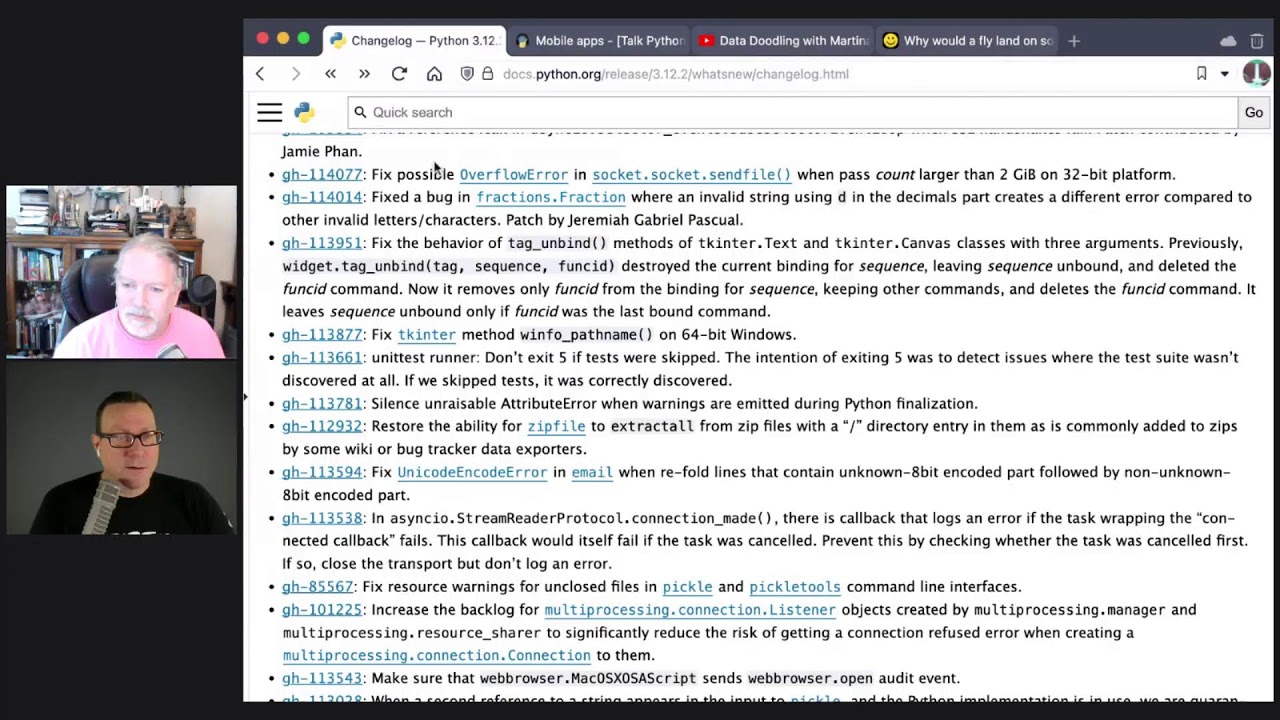Open the email module link
Viewport: 1280px width, 720px height.
coord(592,472)
